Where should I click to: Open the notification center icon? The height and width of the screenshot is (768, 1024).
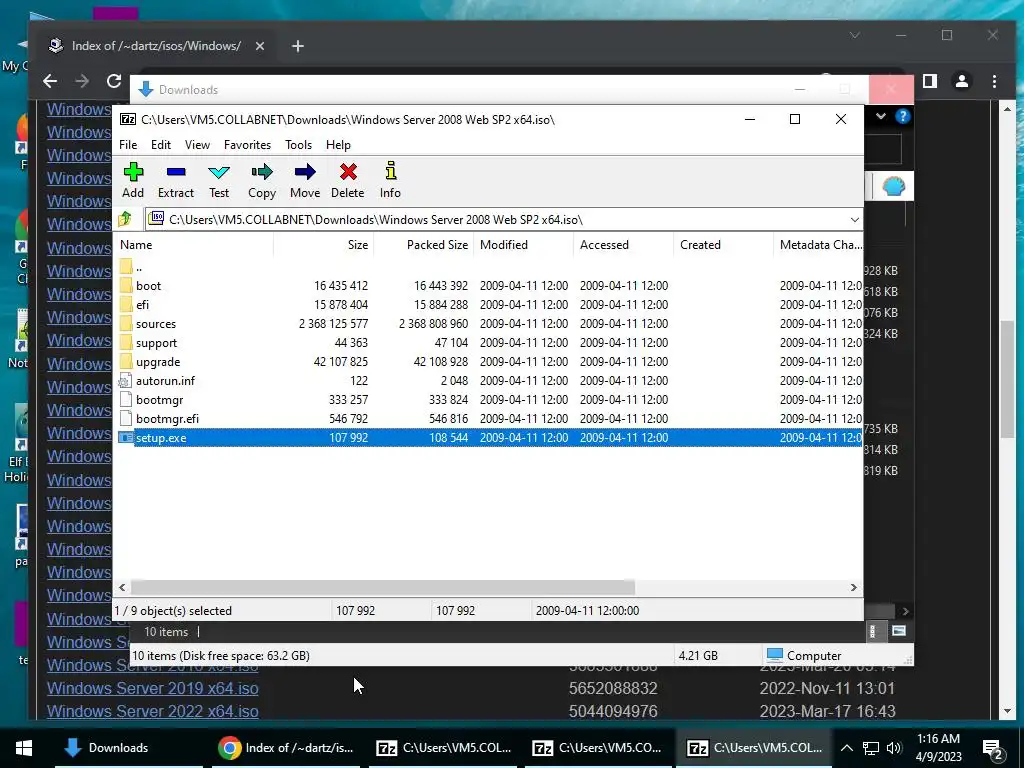pyautogui.click(x=993, y=748)
